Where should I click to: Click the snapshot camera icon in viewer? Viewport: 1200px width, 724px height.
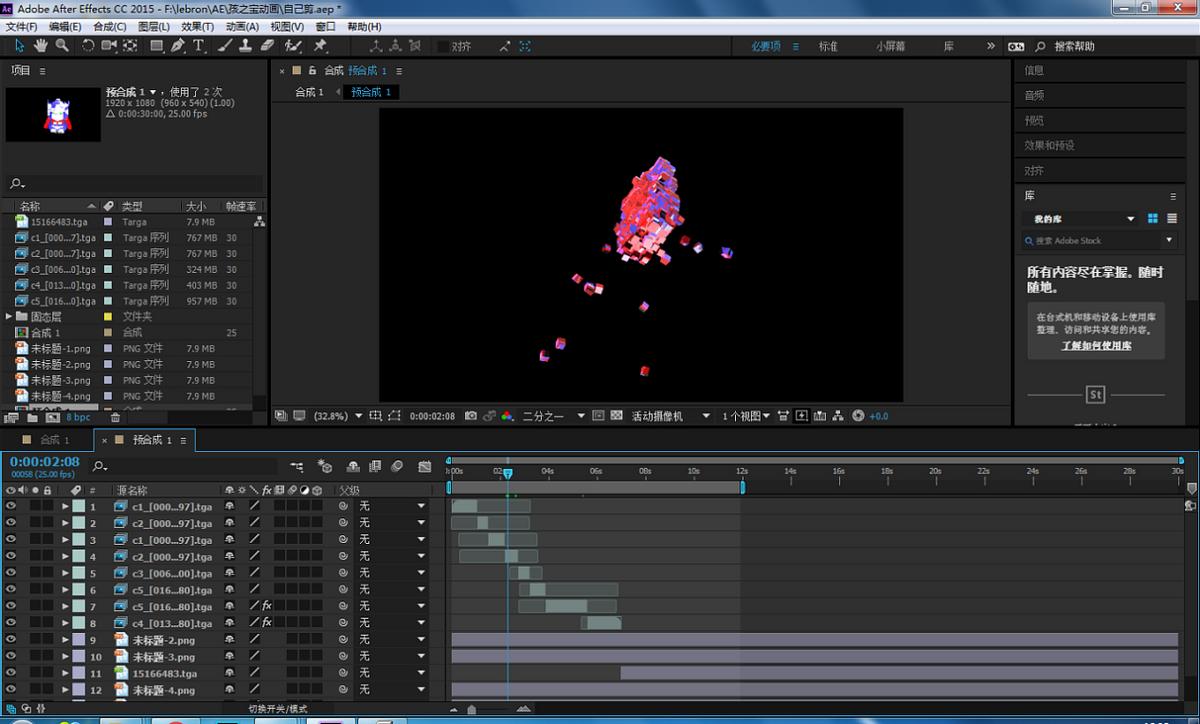coord(470,416)
